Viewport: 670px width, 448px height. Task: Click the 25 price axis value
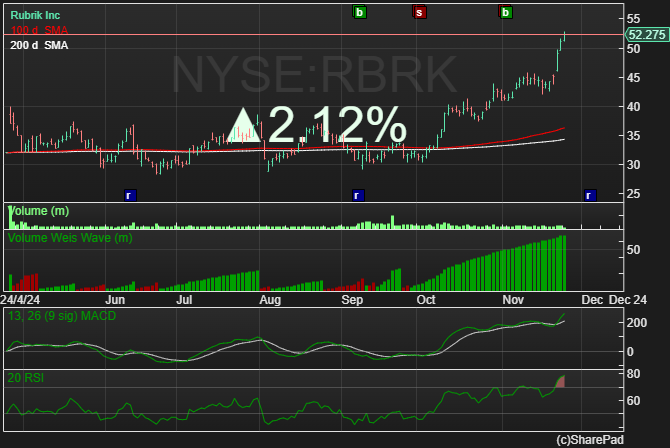pos(633,194)
